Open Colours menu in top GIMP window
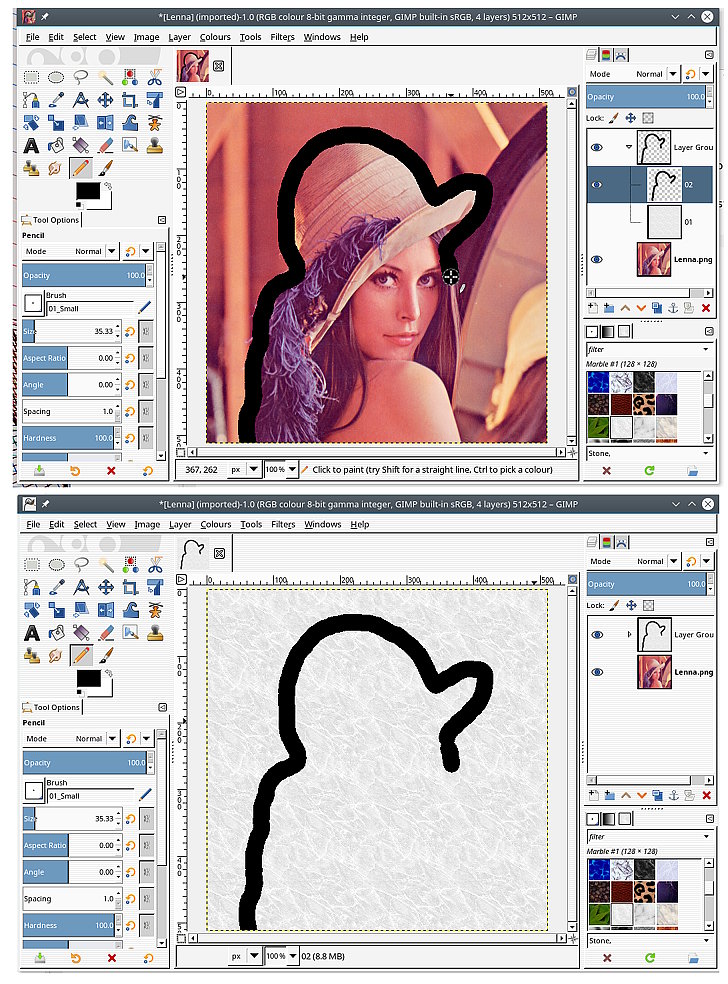 click(x=215, y=37)
